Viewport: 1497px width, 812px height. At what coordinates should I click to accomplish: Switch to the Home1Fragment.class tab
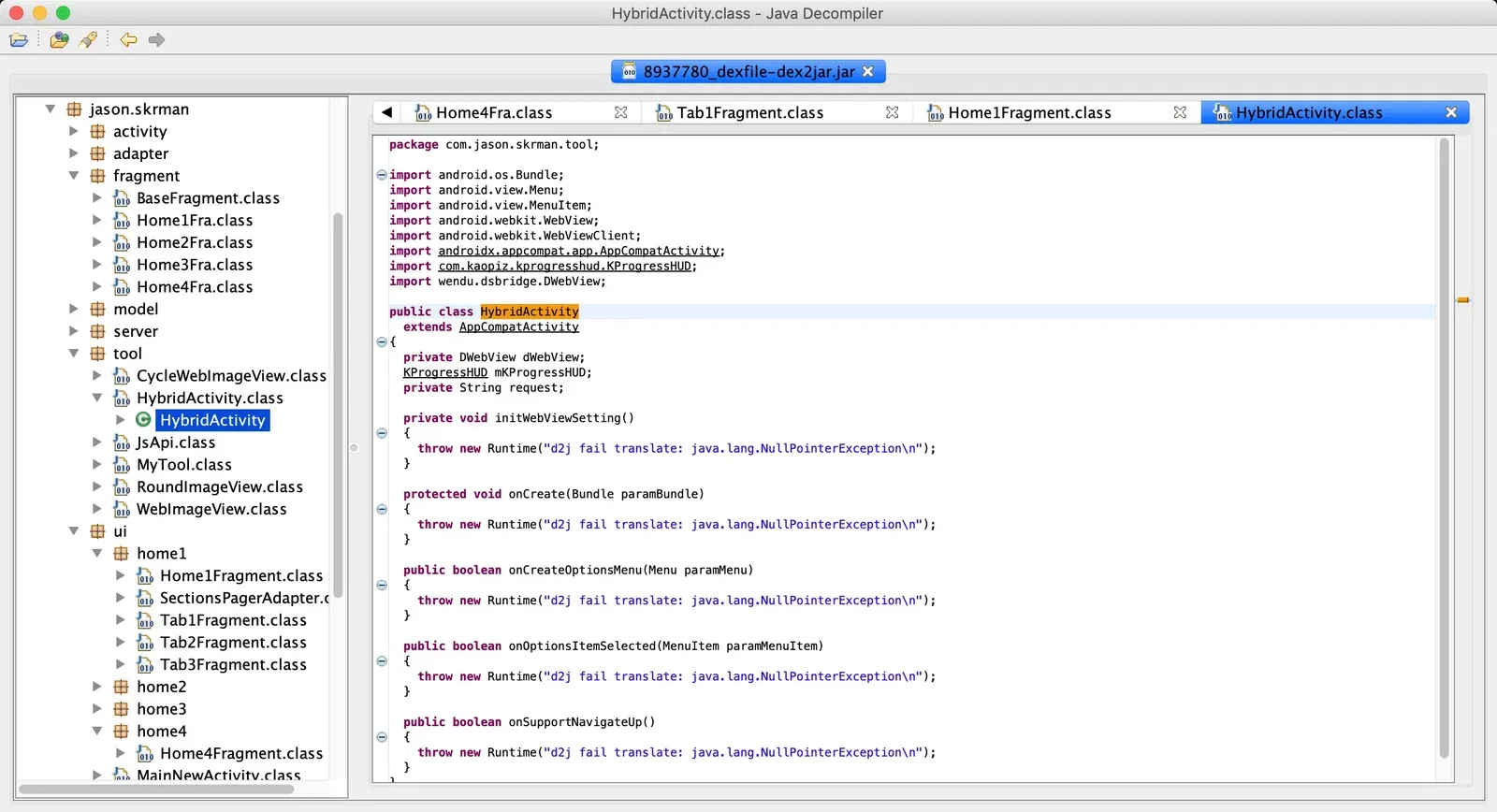coord(1029,113)
